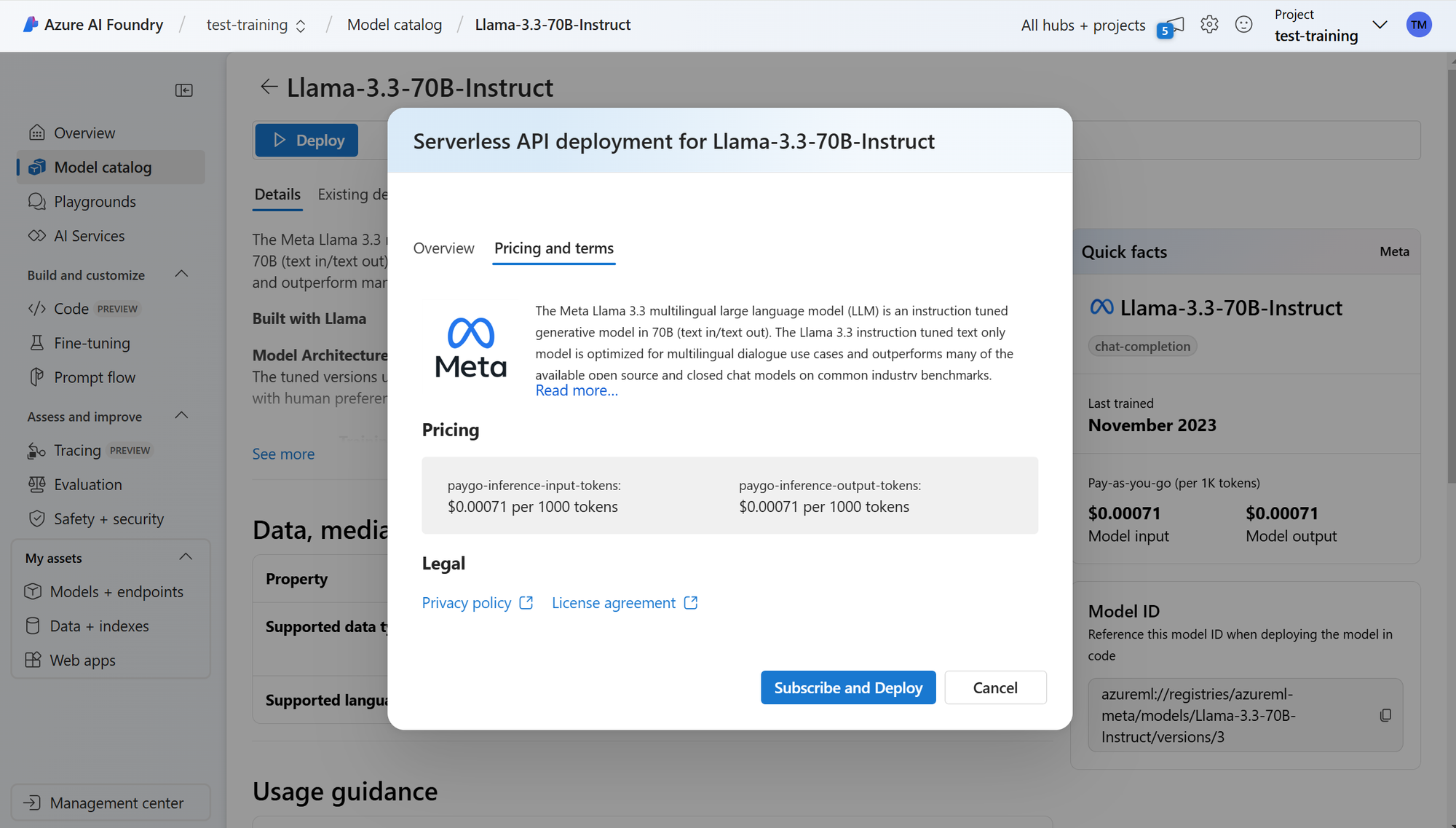Open the announcements megaphone icon
1456x828 pixels.
tap(1171, 26)
